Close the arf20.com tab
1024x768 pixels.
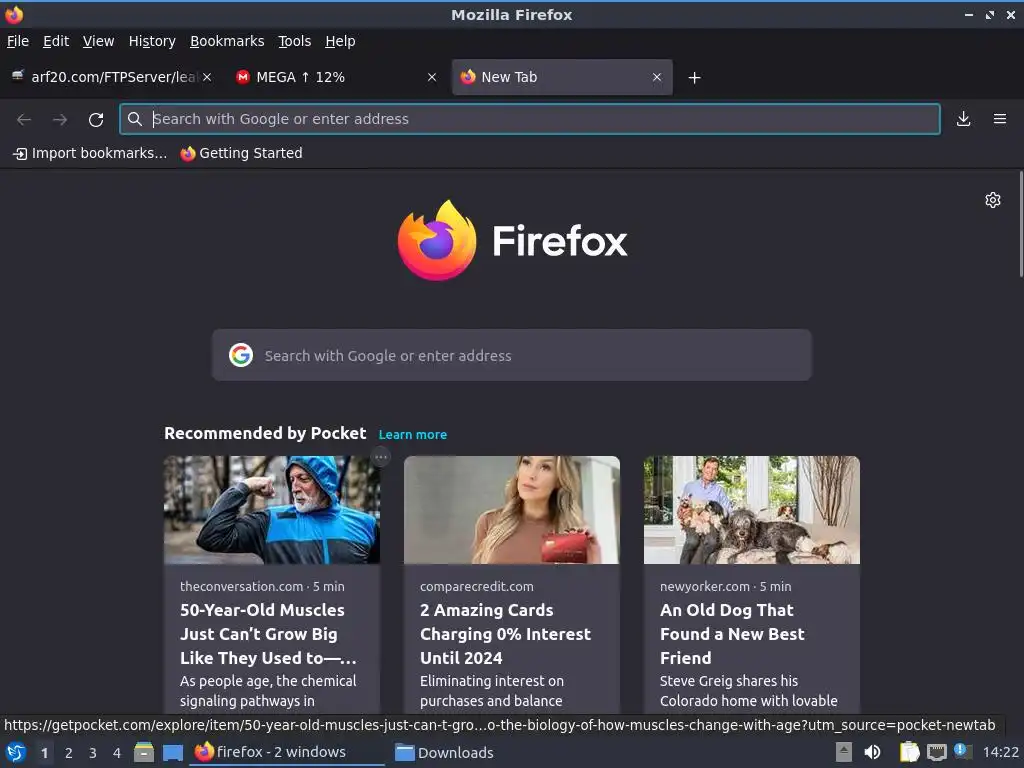(x=207, y=77)
